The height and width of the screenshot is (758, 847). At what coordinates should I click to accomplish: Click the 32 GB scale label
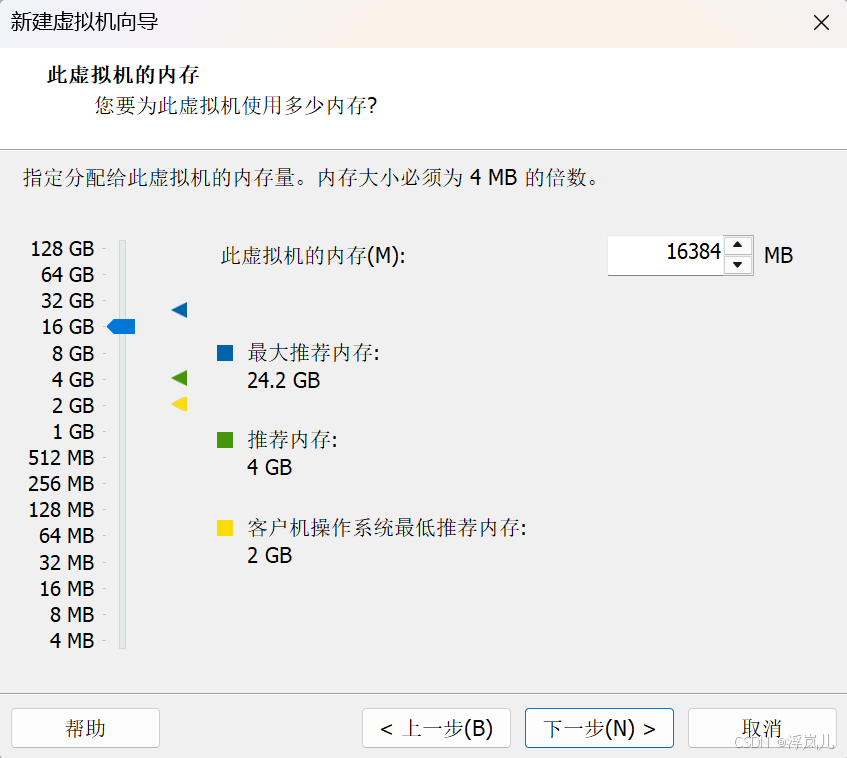(x=68, y=301)
